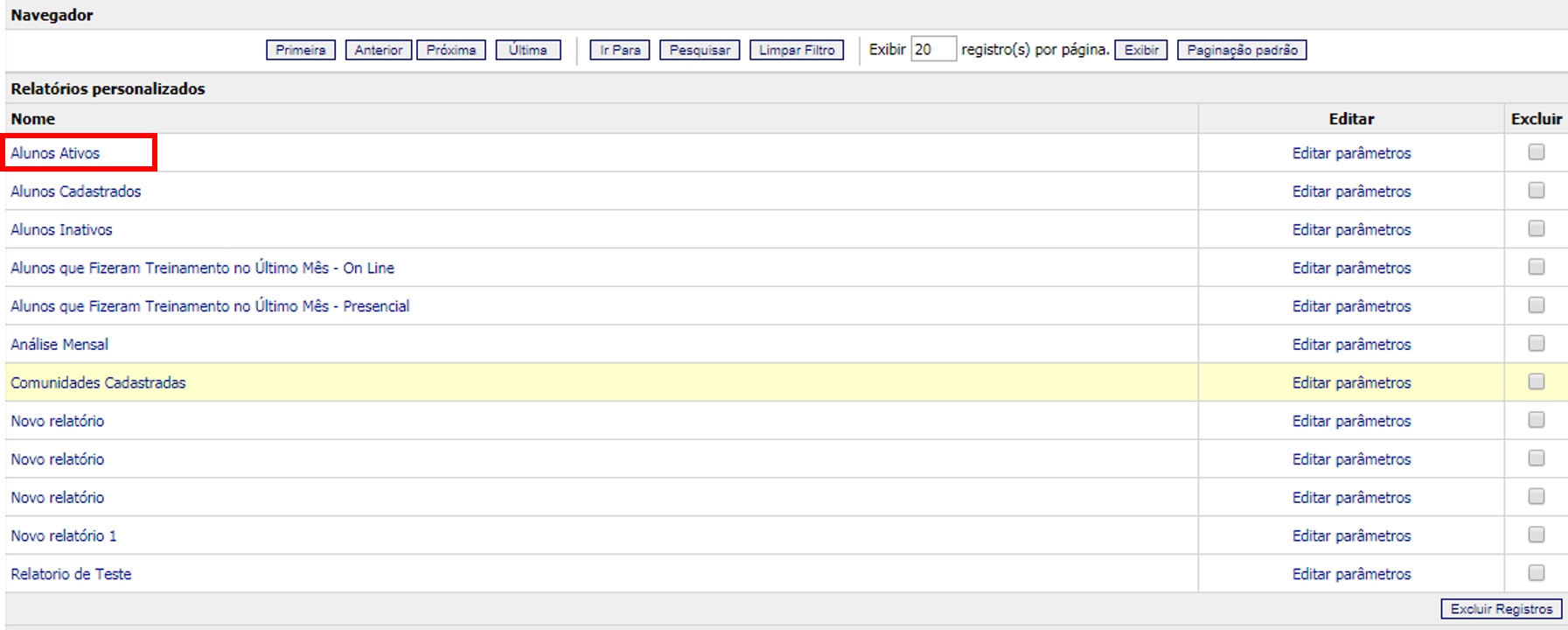Open the Ir Para dialog
1568x630 pixels.
pos(619,50)
